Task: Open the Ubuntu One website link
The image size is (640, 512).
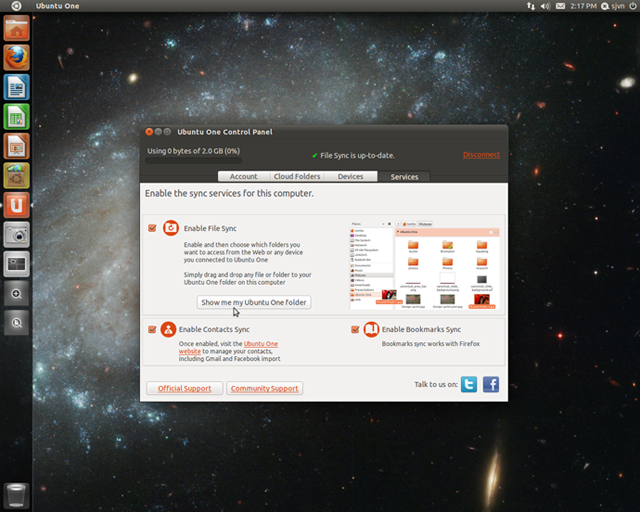Action: (228, 347)
